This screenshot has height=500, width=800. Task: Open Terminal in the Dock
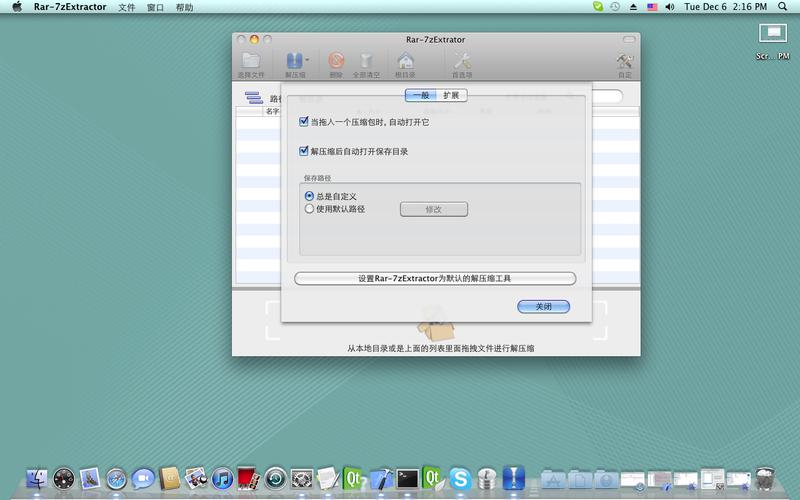pos(407,479)
